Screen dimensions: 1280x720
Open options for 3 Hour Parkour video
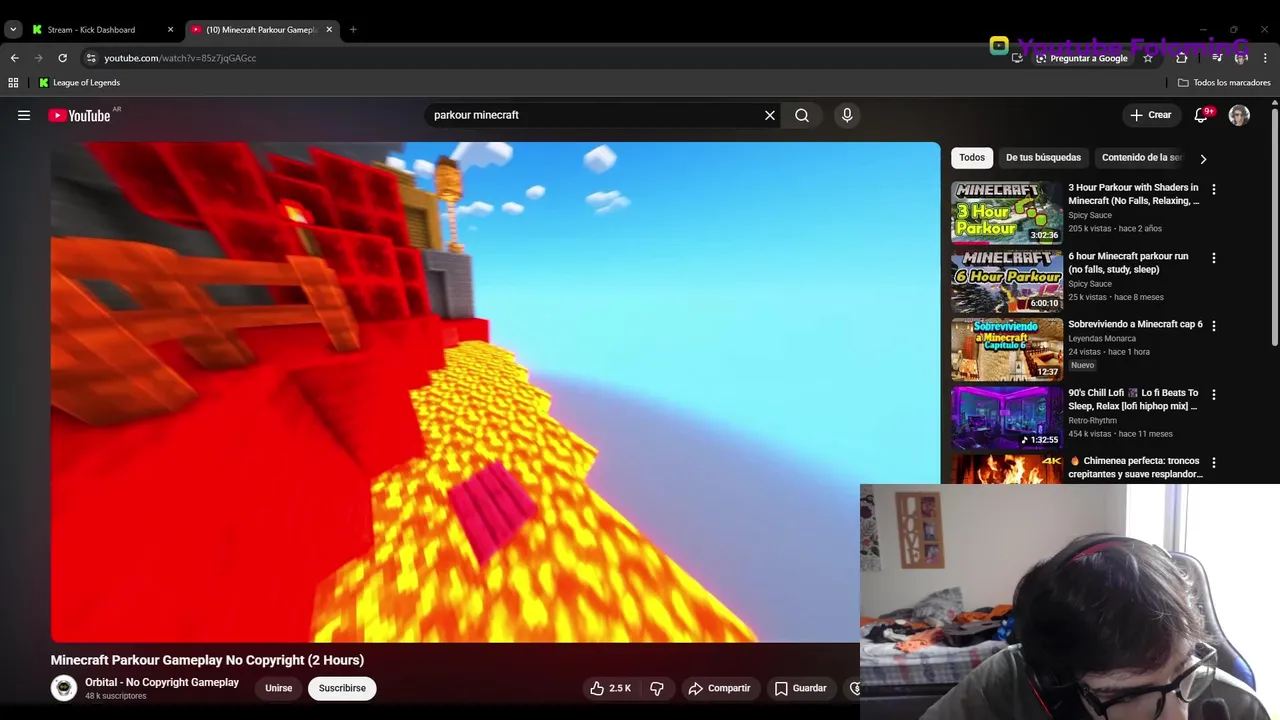pos(1214,189)
